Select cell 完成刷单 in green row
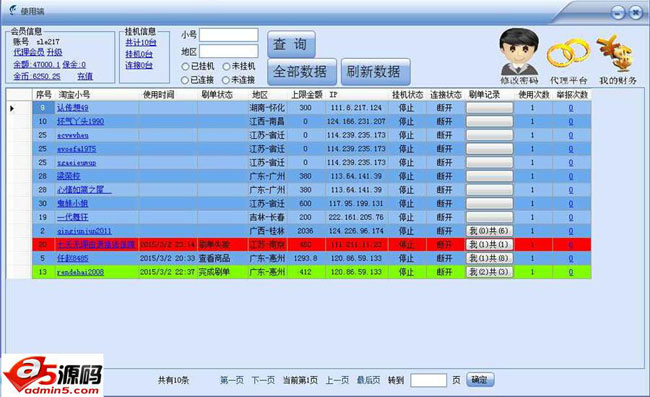The image size is (650, 397). click(222, 272)
